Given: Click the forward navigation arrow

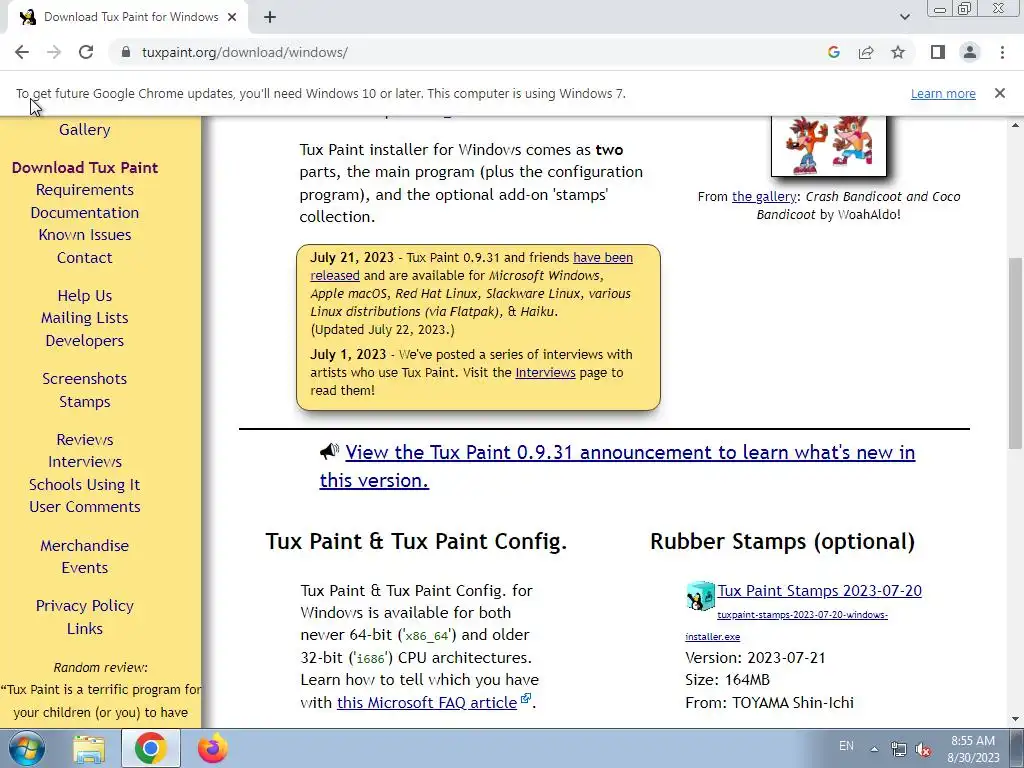Looking at the screenshot, I should 54,52.
